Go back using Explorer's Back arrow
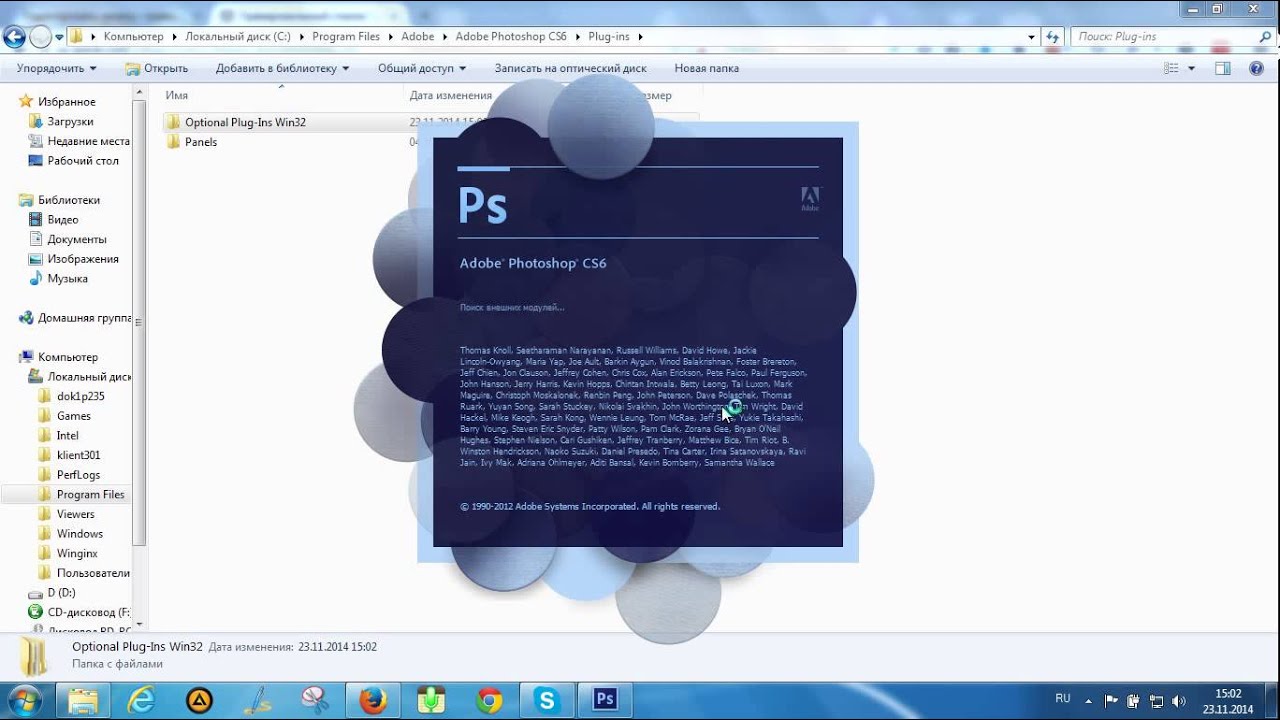 (x=14, y=37)
